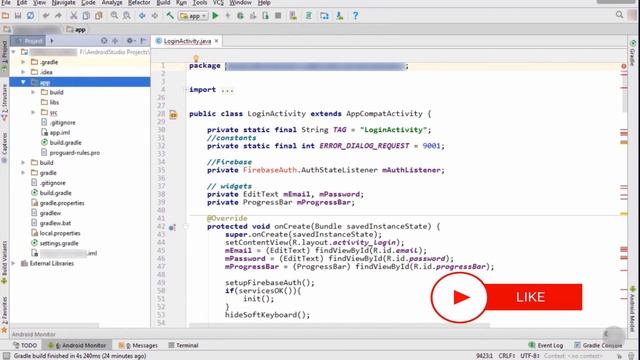The height and width of the screenshot is (360, 640).
Task: Open the Messages tool window
Action: [138, 345]
